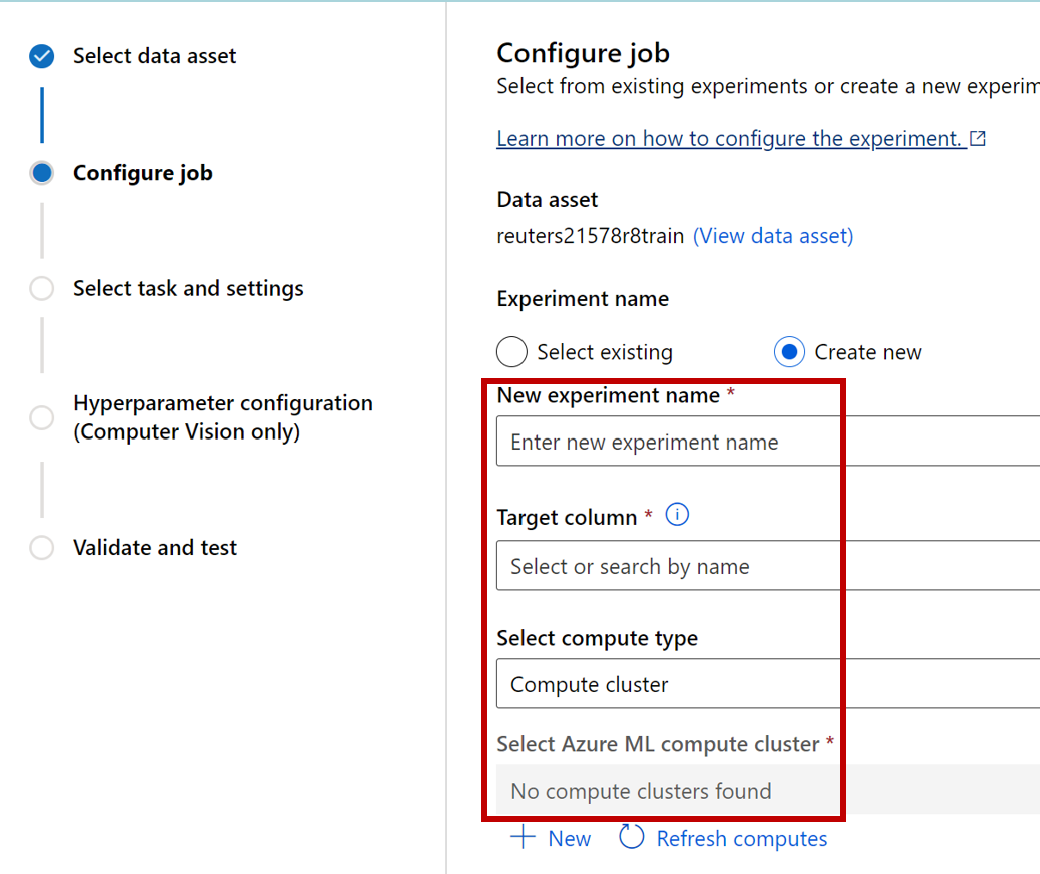
Task: Click the reuters21578r8train data asset name
Action: tap(590, 235)
